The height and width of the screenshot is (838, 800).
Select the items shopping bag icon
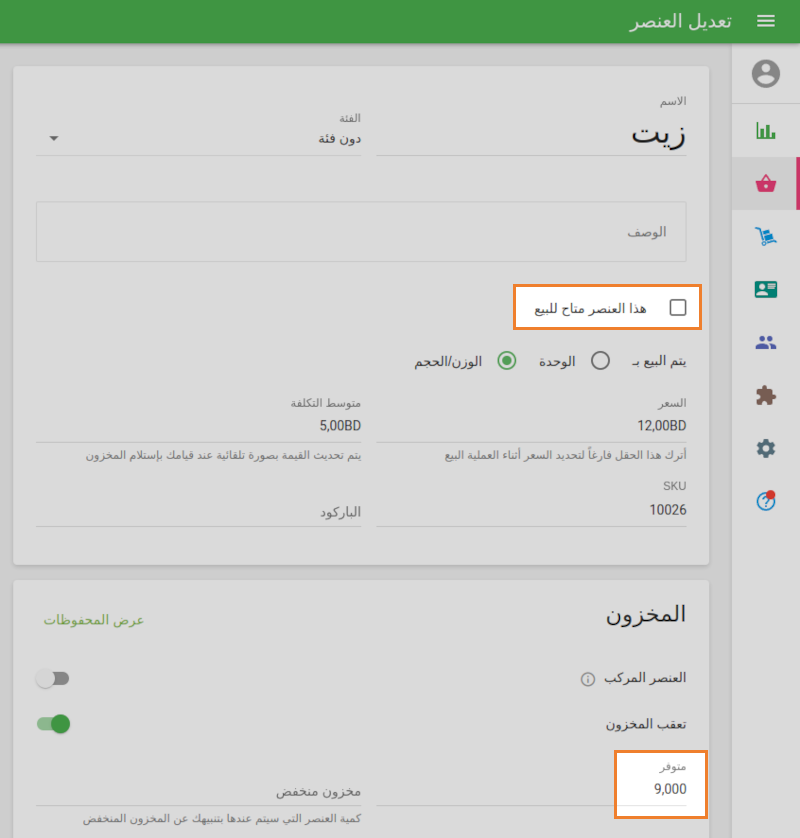(x=765, y=183)
